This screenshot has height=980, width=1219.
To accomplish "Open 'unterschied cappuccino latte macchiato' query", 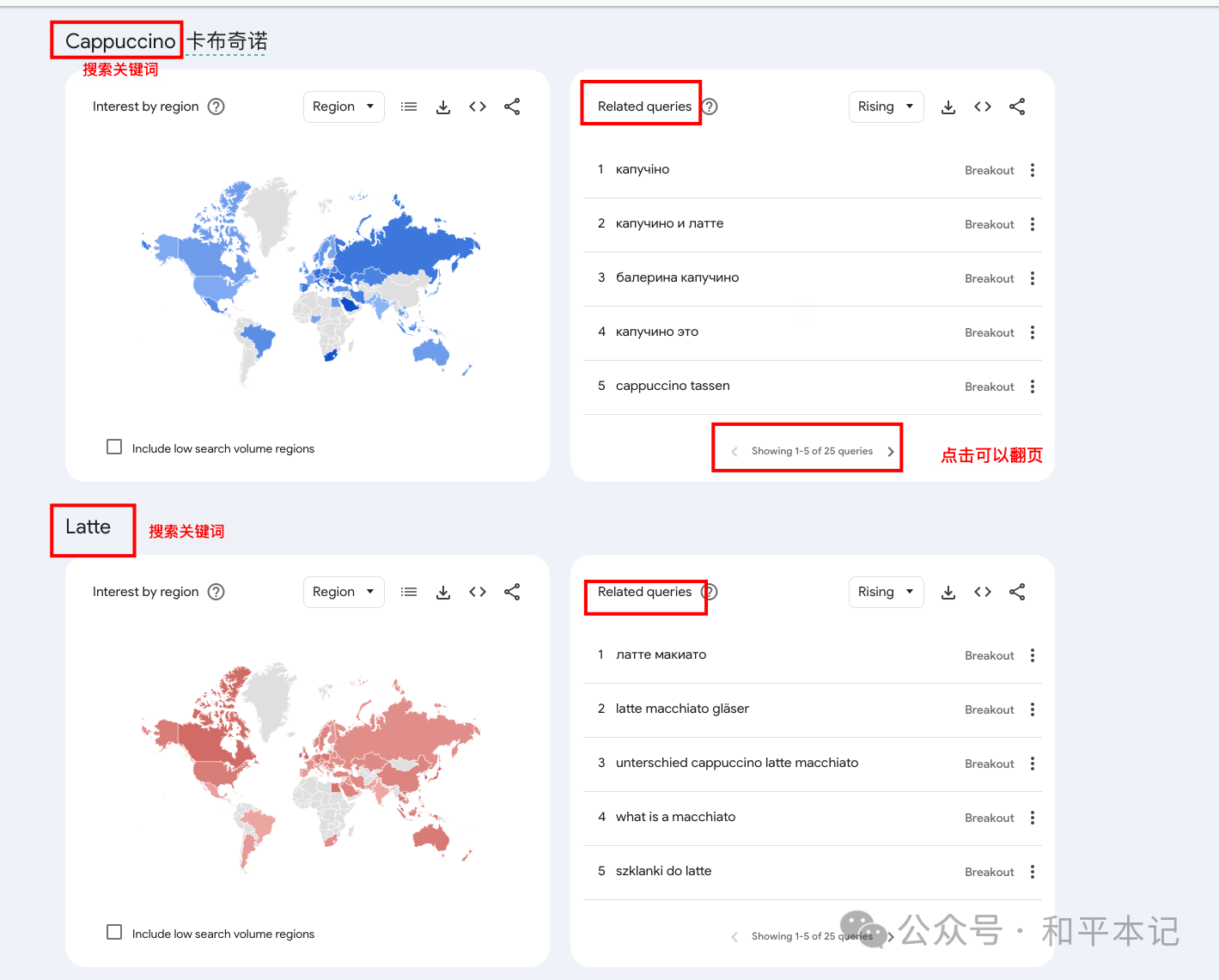I will pos(737,763).
